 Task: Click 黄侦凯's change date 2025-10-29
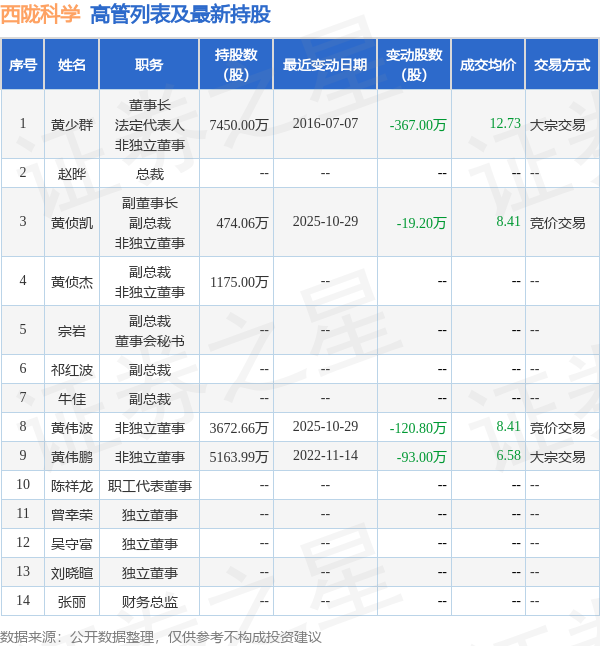[x=325, y=222]
